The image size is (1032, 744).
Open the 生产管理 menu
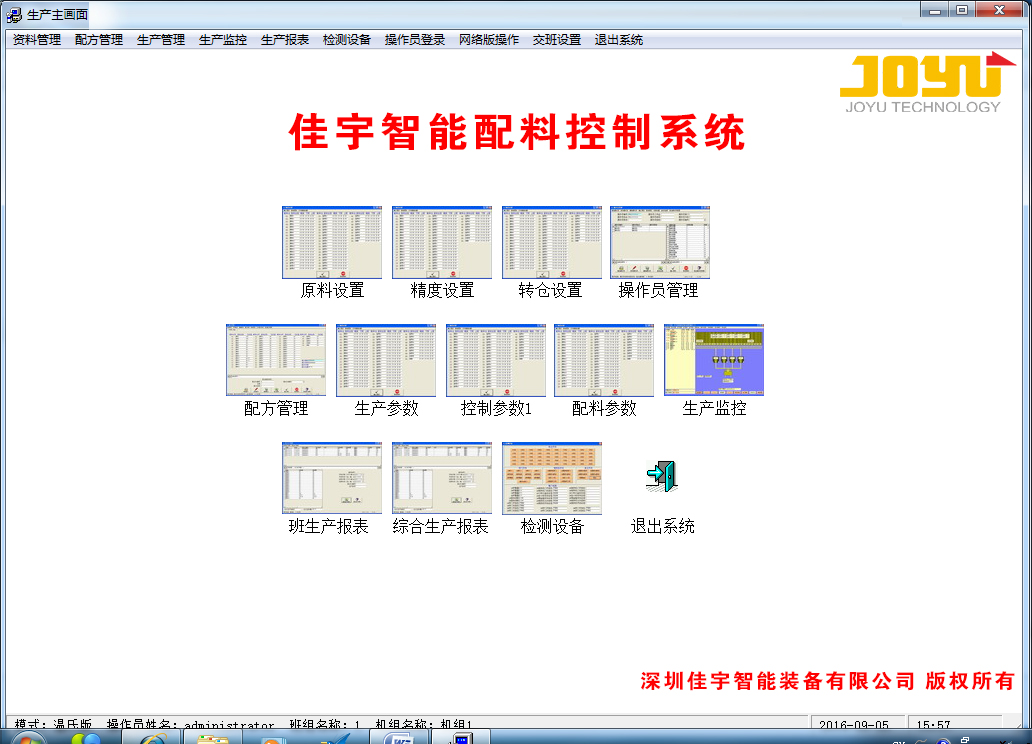[x=161, y=40]
